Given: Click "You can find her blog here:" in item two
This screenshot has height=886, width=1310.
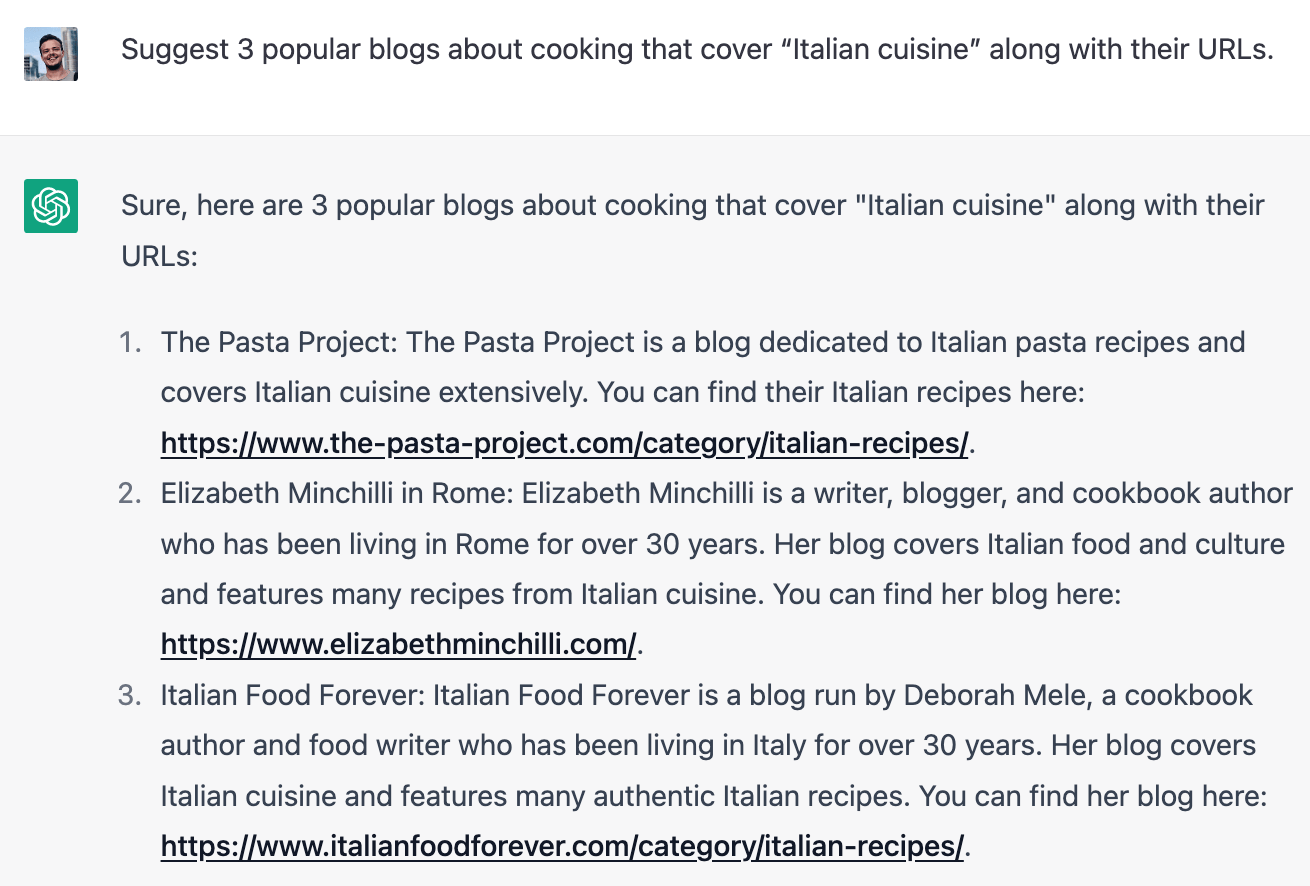Looking at the screenshot, I should pyautogui.click(x=948, y=594).
